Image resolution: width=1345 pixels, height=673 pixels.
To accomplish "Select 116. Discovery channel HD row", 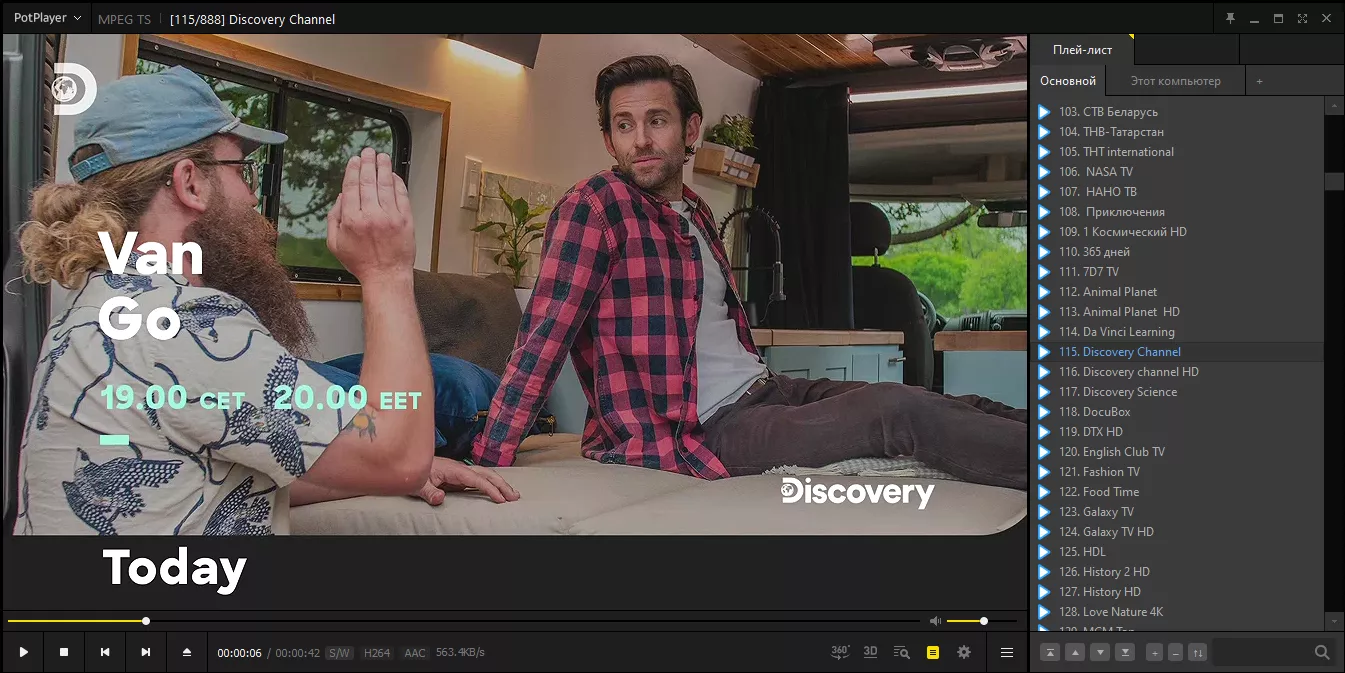I will (x=1177, y=372).
